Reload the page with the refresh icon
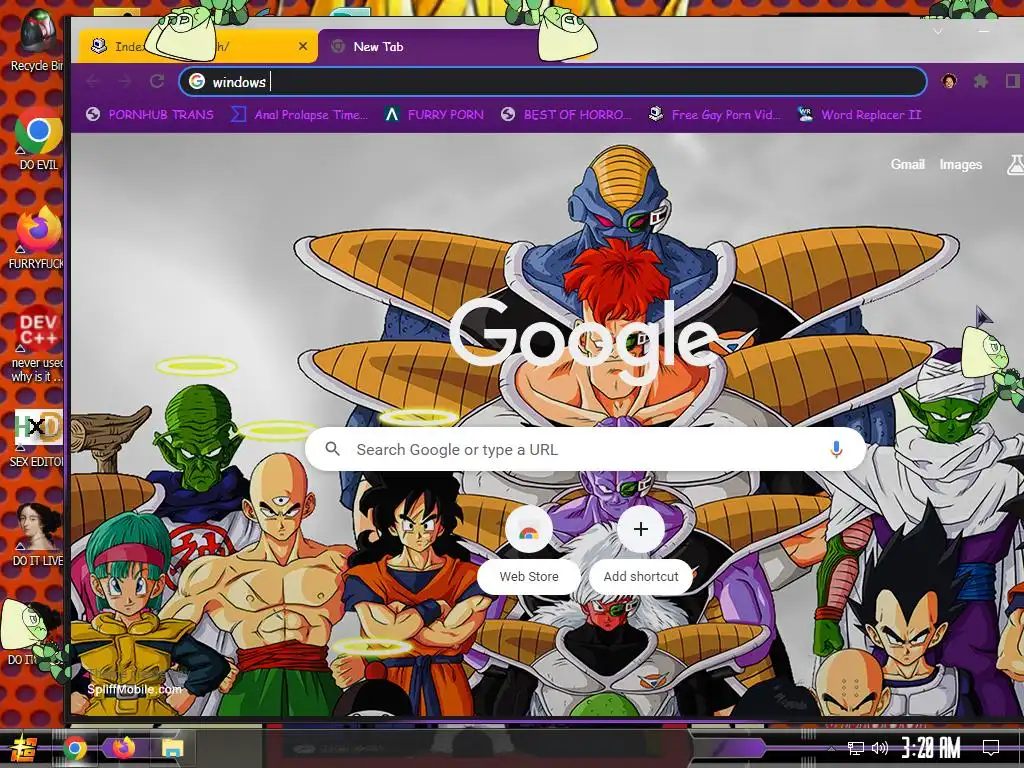Viewport: 1024px width, 768px height. click(x=157, y=82)
